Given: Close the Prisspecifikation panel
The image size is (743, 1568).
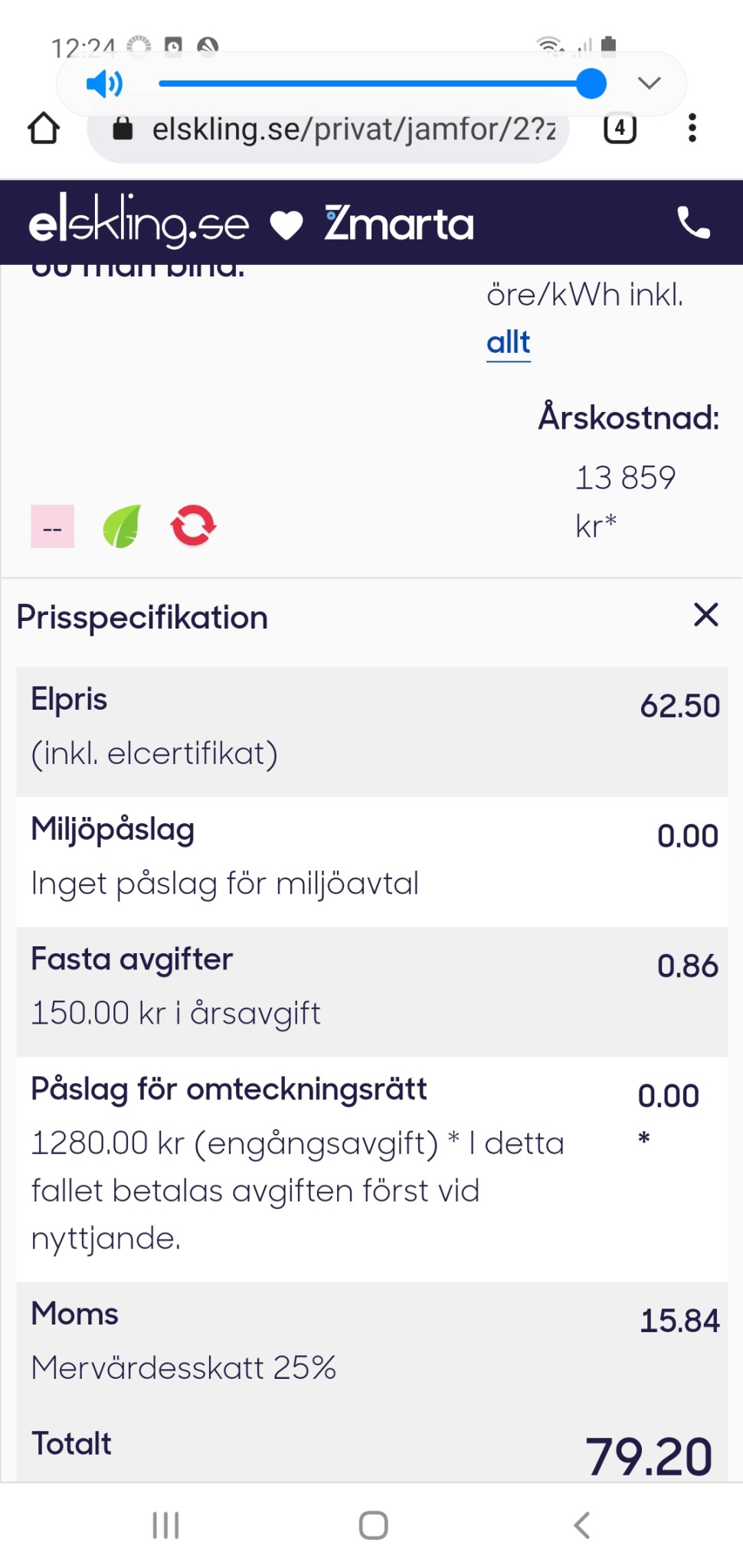Looking at the screenshot, I should [x=705, y=615].
